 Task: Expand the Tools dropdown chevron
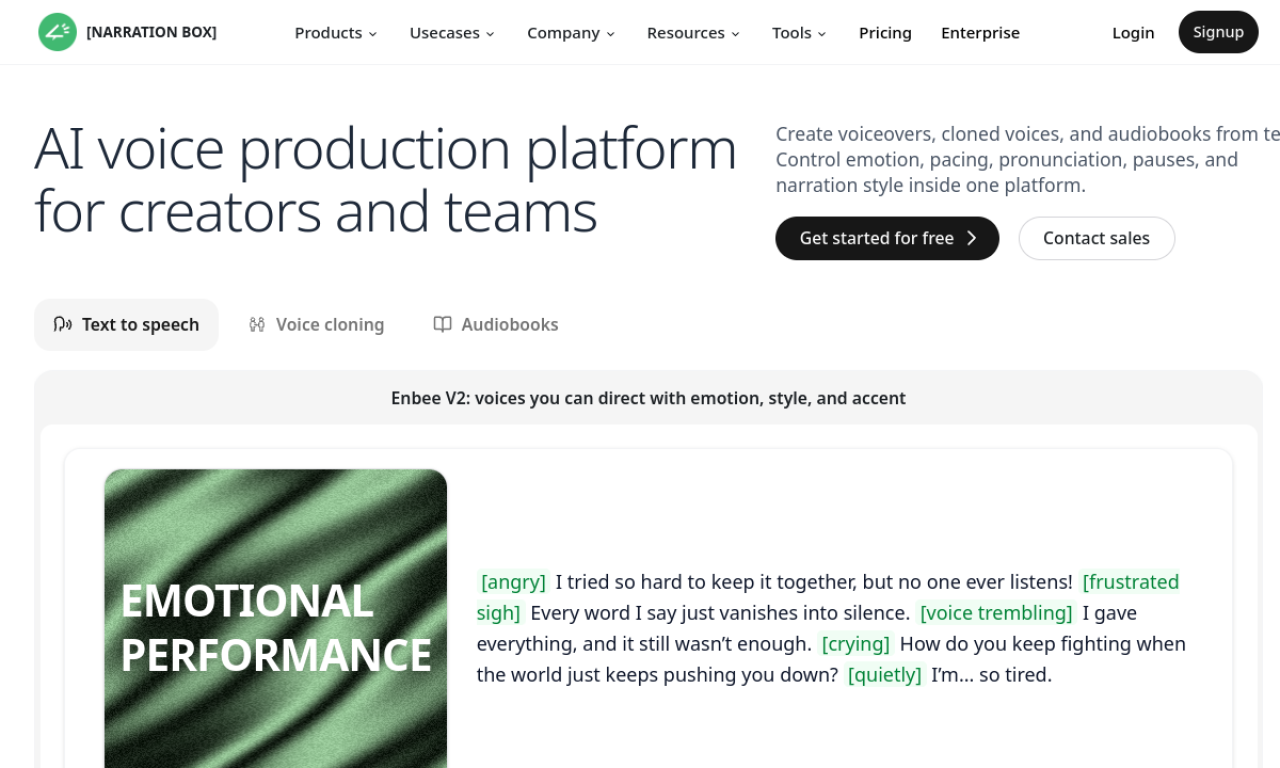[x=822, y=34]
